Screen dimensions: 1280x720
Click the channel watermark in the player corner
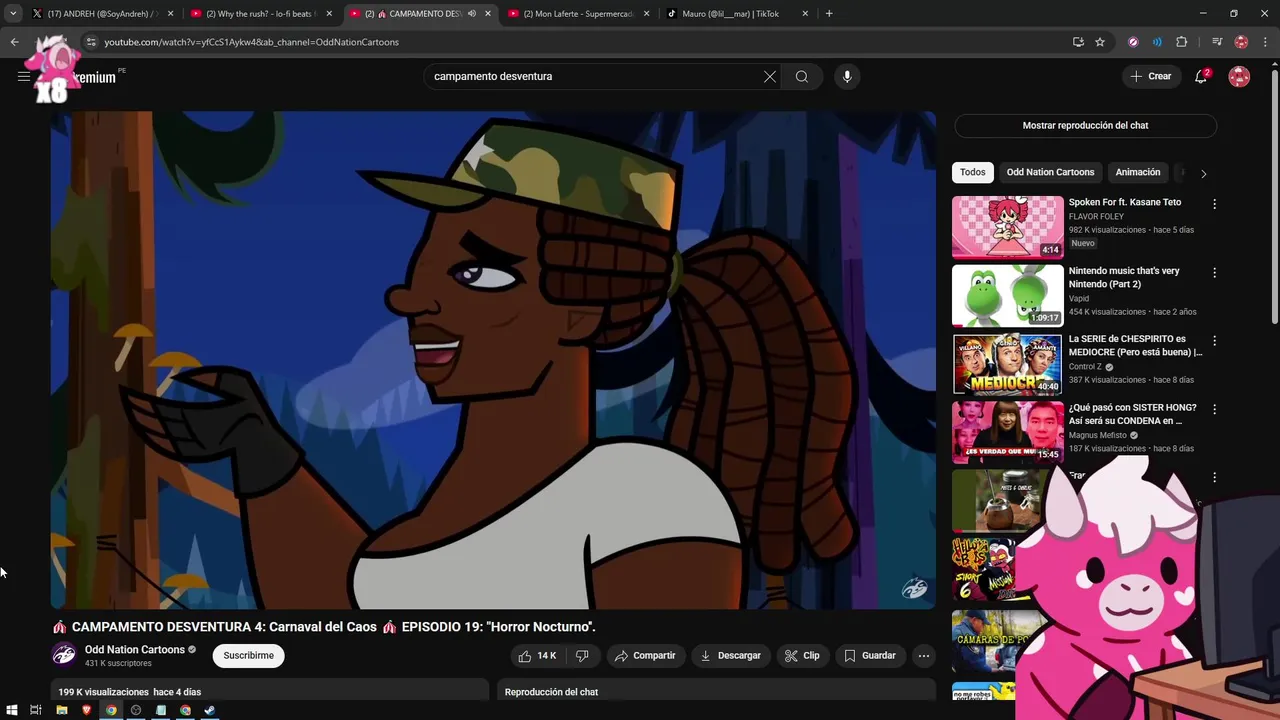[x=914, y=588]
